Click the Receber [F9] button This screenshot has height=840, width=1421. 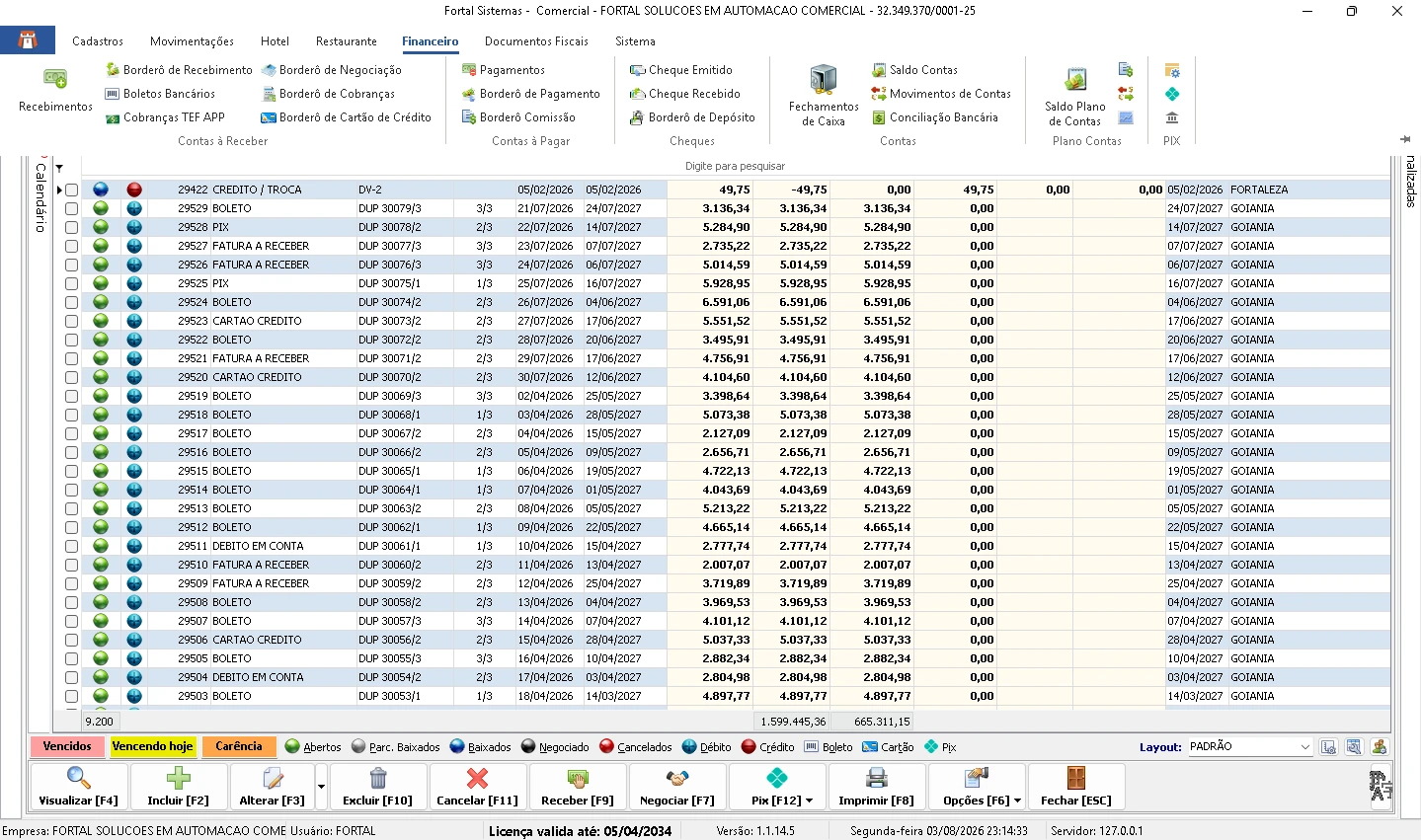(x=578, y=787)
